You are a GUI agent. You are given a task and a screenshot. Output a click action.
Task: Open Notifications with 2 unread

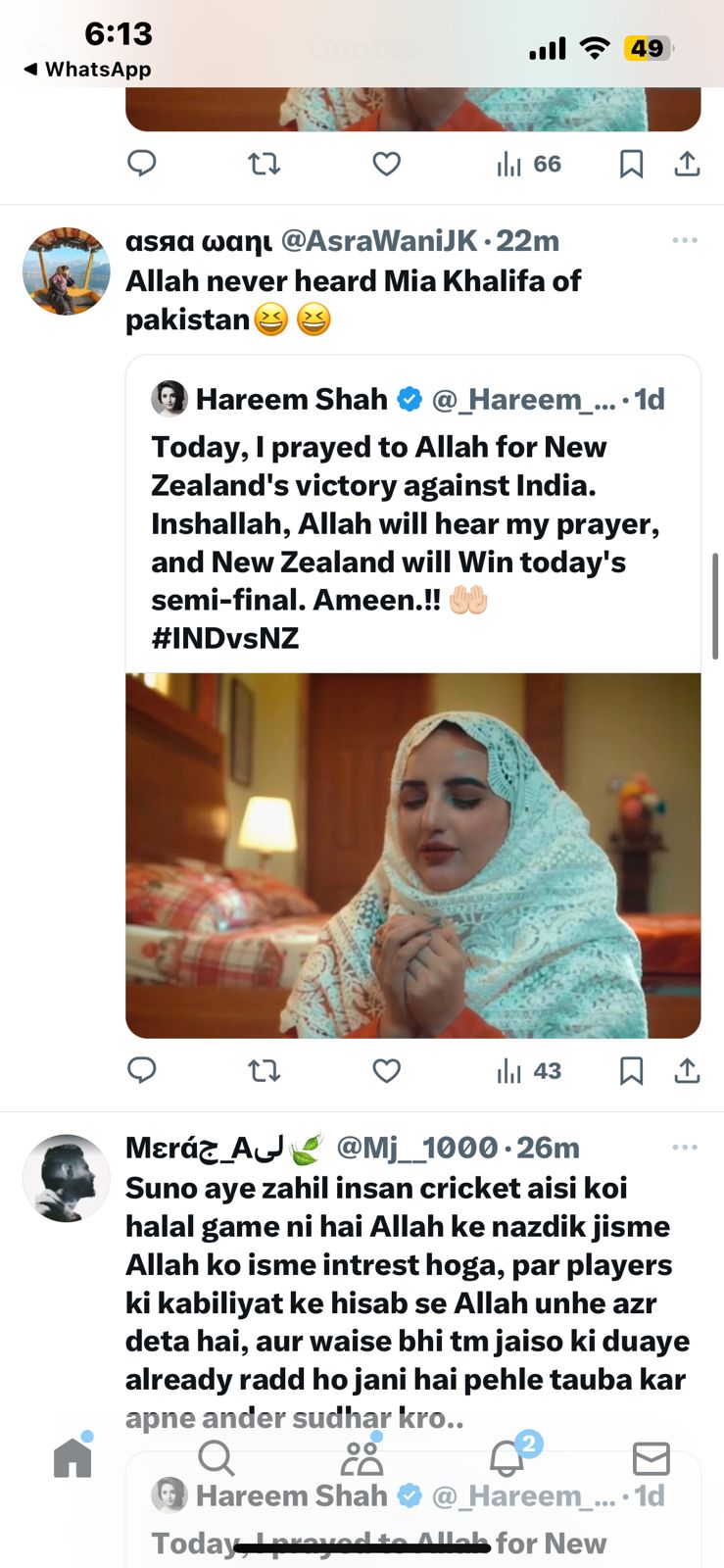[x=507, y=1458]
